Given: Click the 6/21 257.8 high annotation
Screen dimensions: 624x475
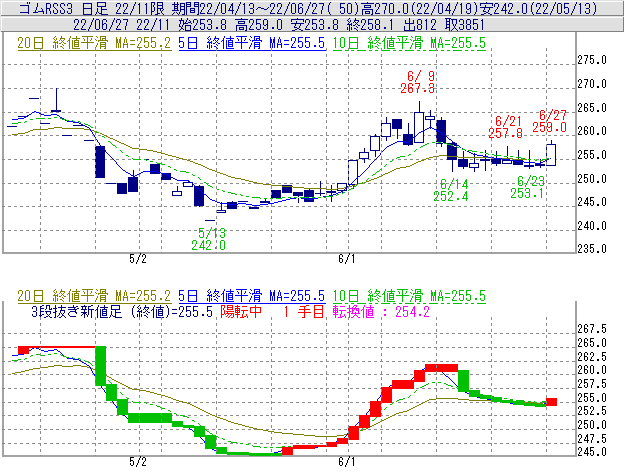Looking at the screenshot, I should (x=506, y=127).
